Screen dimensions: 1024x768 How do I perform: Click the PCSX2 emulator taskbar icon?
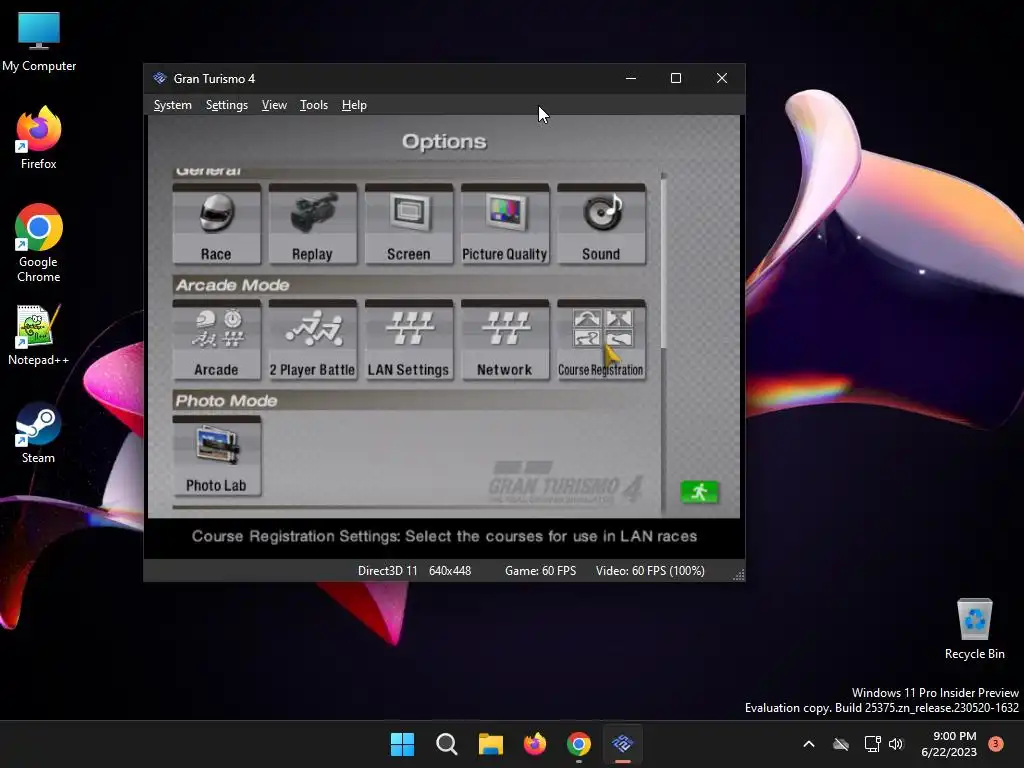tap(623, 744)
